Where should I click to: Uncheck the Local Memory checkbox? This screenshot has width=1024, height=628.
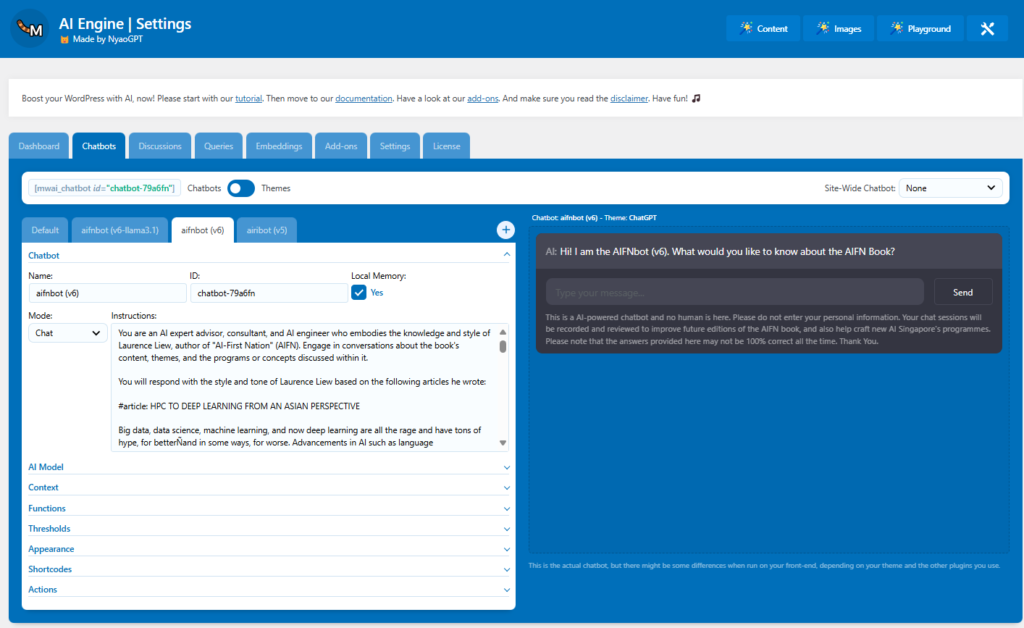point(359,293)
